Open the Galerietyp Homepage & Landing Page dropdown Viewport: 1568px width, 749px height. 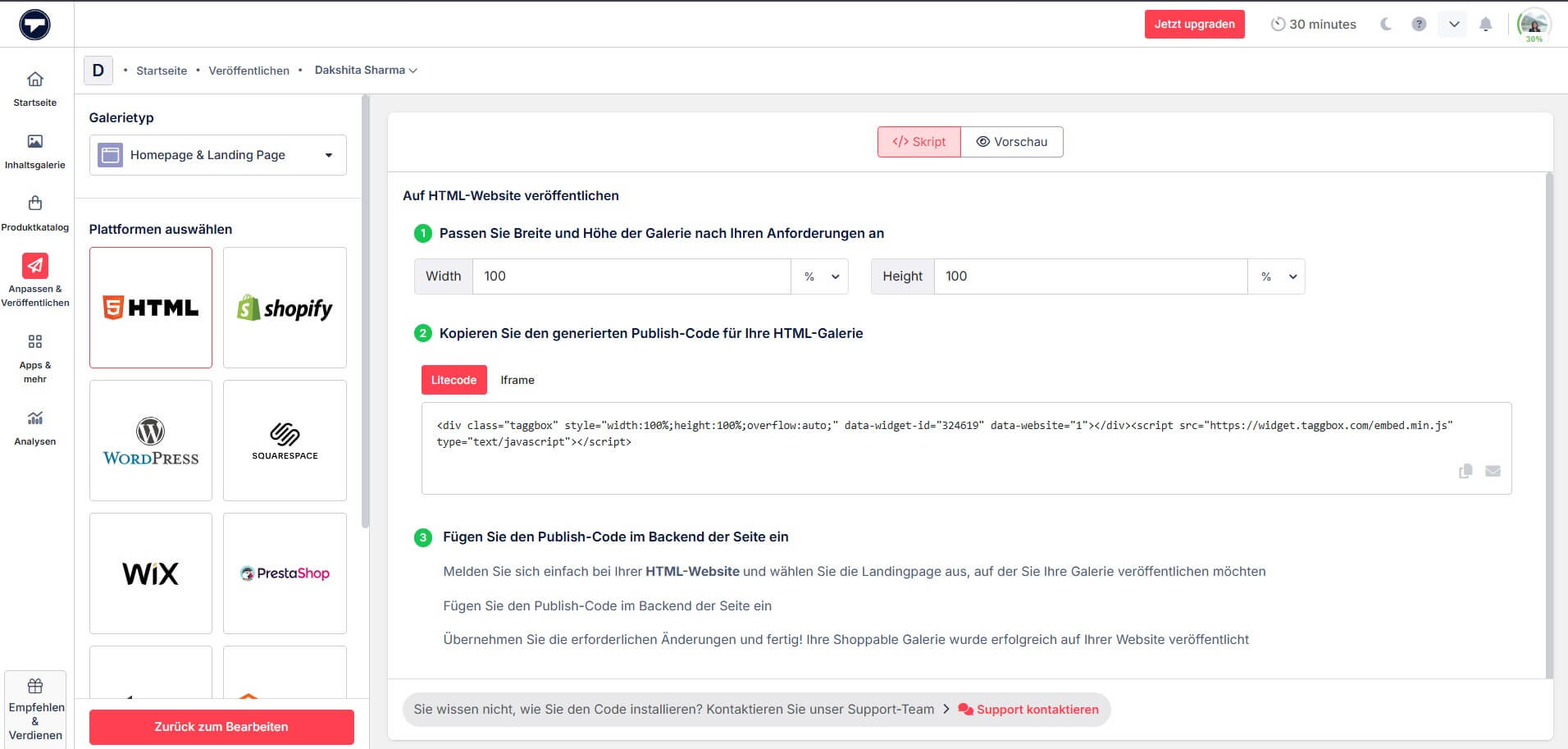(217, 155)
